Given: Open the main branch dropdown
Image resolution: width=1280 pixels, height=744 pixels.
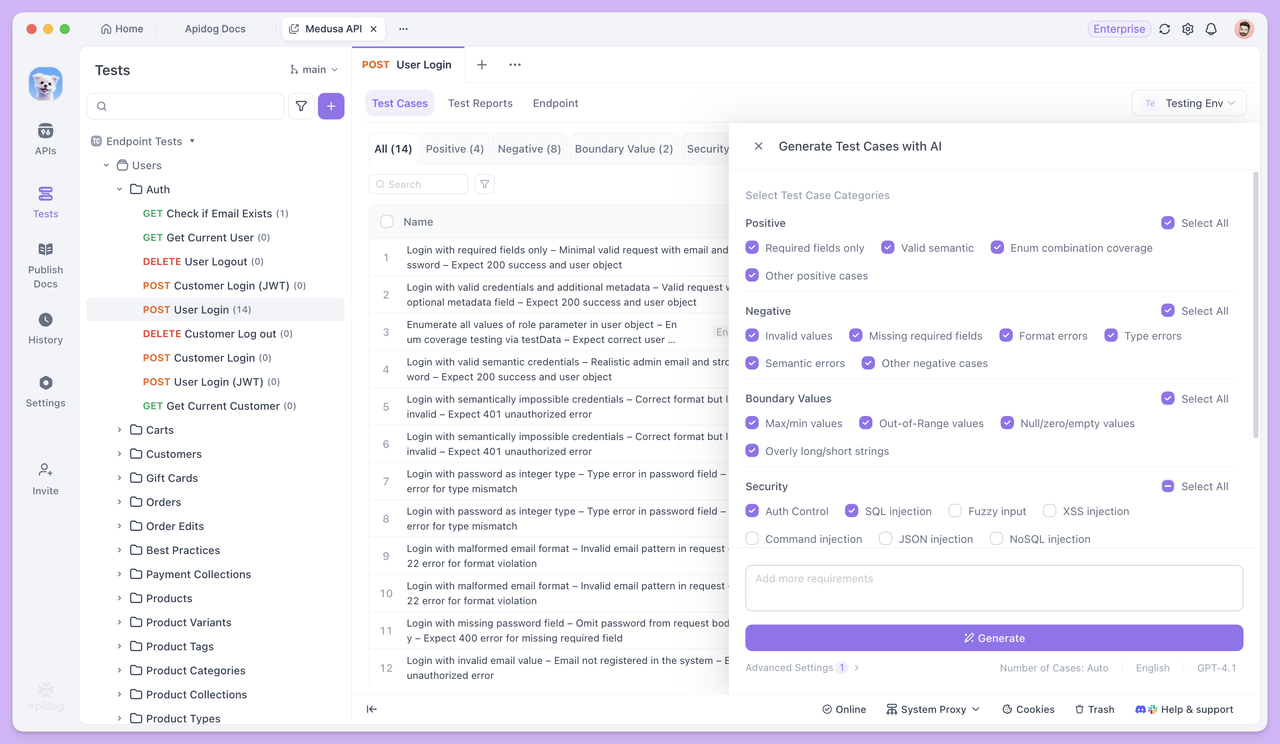Looking at the screenshot, I should click(314, 70).
